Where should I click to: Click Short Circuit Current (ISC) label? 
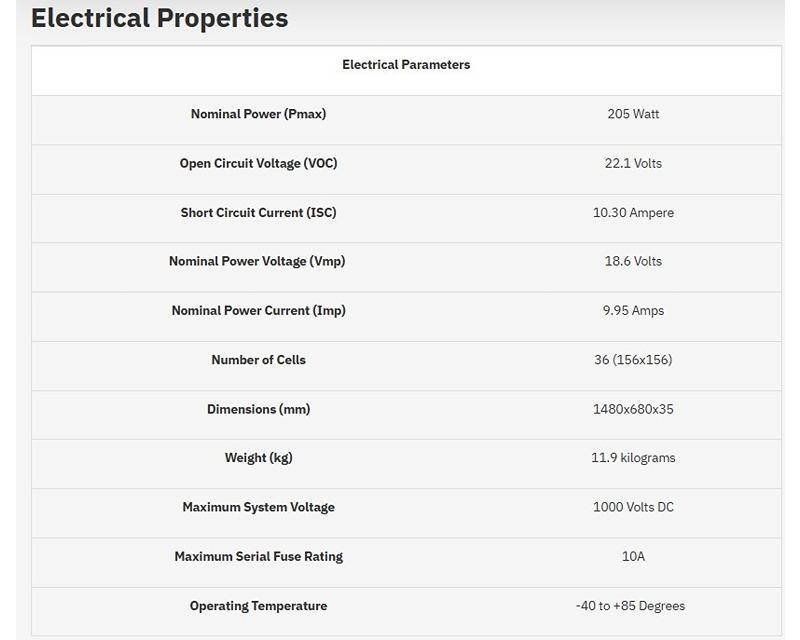click(259, 212)
